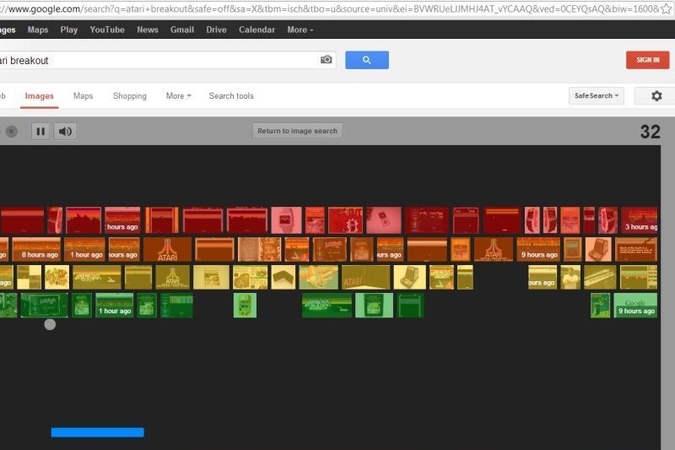
Task: Click orange brick labeled 9 hours ago
Action: point(538,249)
